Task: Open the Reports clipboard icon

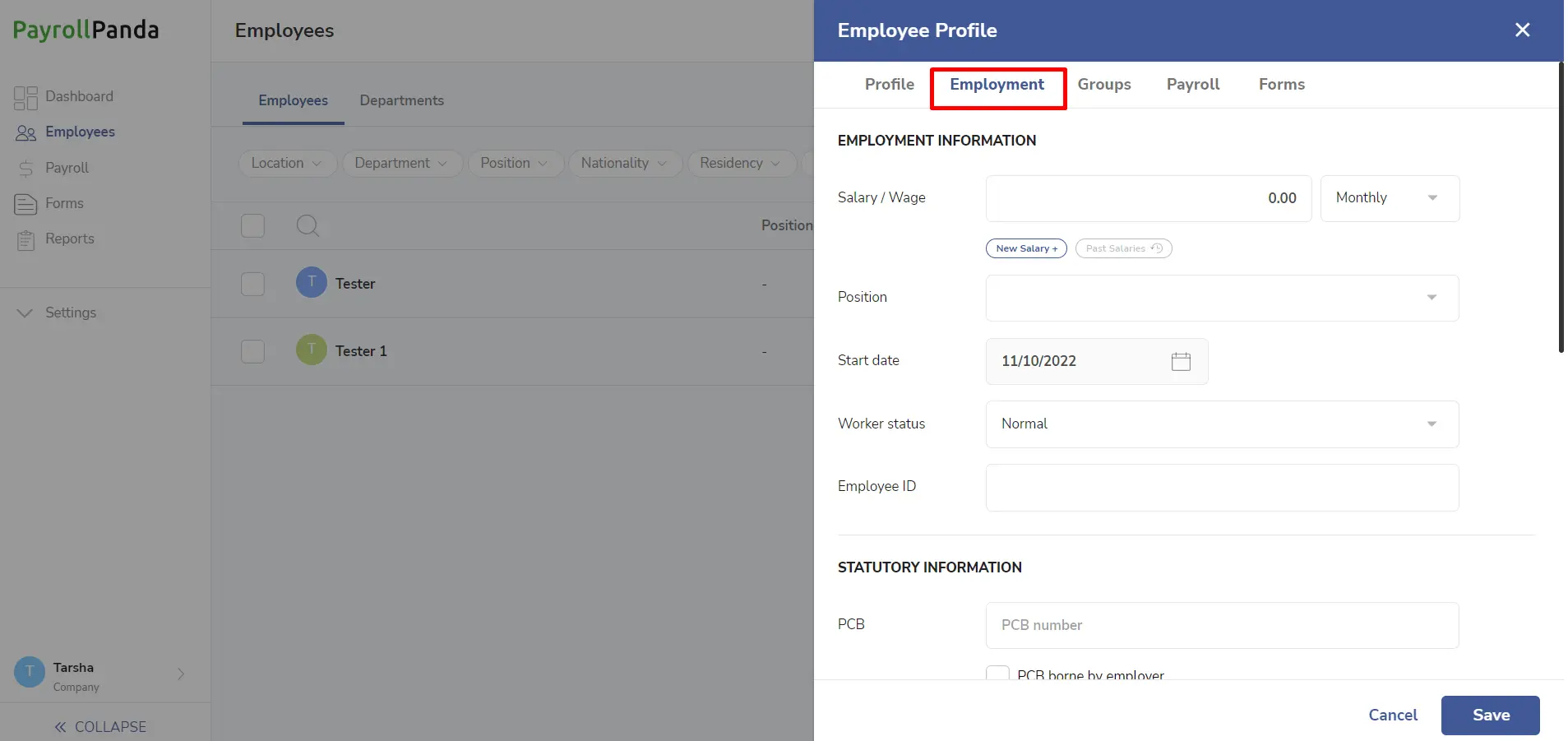Action: (26, 240)
